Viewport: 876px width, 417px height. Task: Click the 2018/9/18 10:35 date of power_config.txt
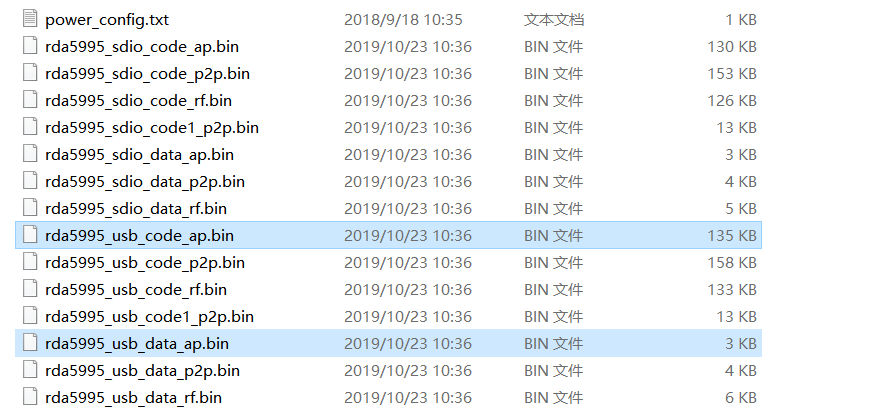403,20
